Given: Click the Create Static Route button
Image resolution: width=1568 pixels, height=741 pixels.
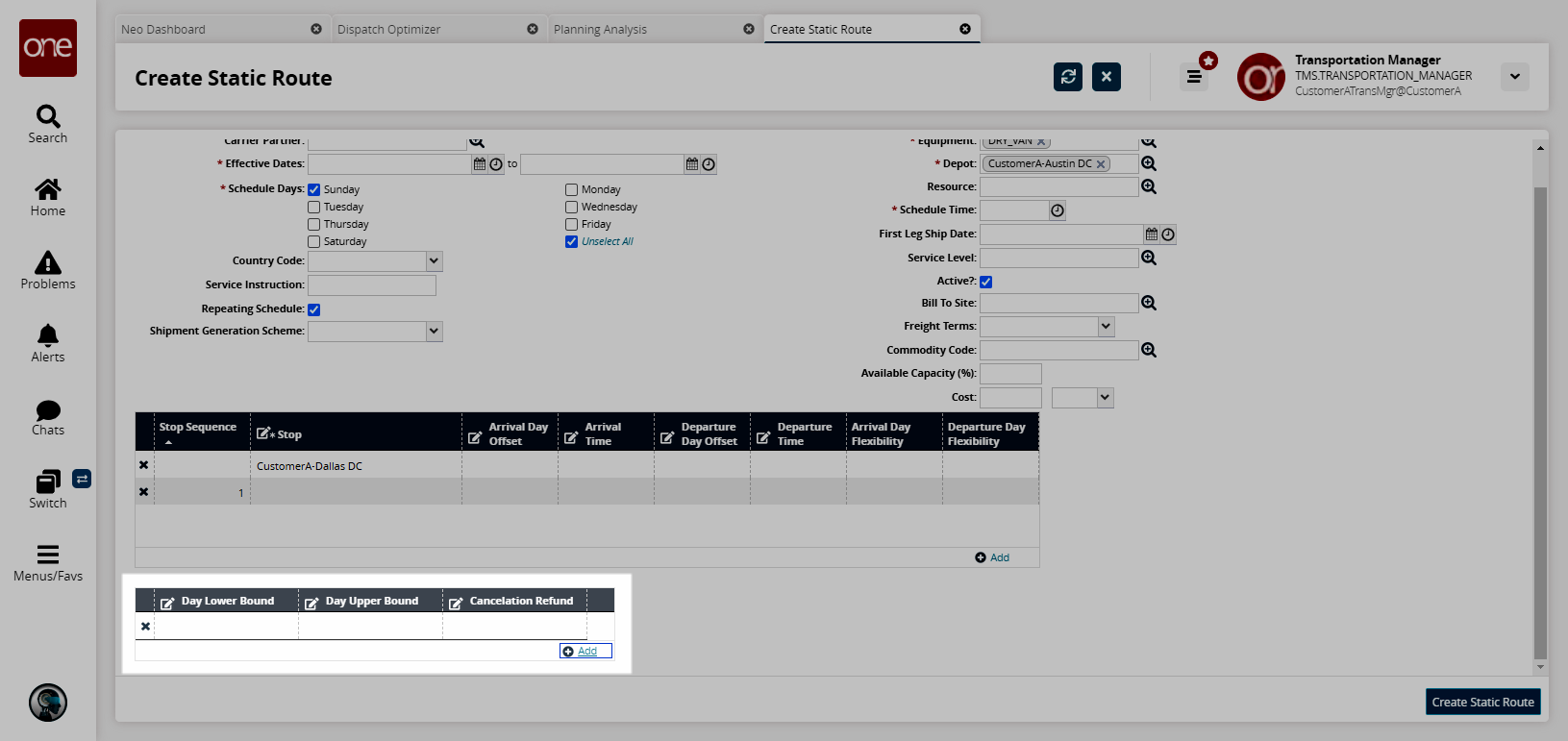Looking at the screenshot, I should coord(1482,703).
